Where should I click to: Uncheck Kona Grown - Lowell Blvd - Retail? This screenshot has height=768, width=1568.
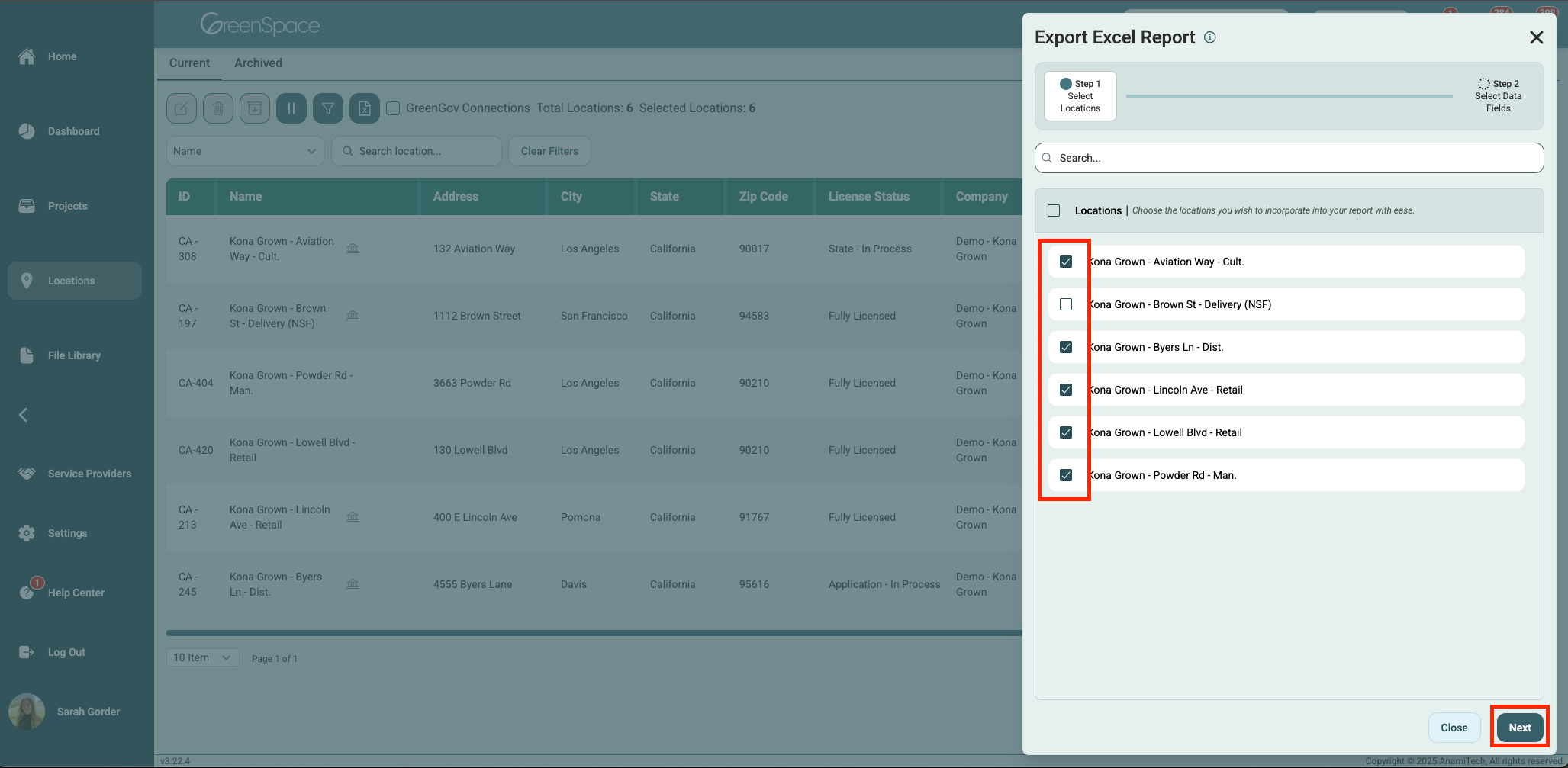(1066, 432)
